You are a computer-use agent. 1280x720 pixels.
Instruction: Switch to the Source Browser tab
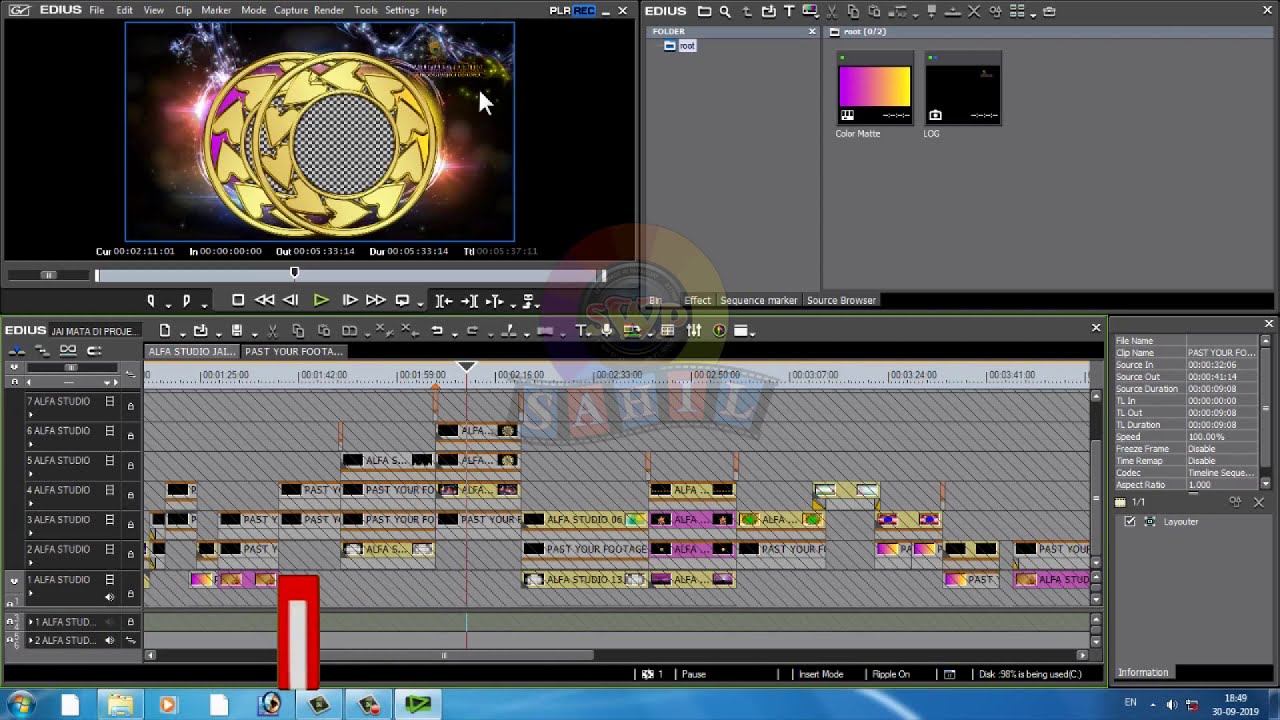click(x=841, y=300)
